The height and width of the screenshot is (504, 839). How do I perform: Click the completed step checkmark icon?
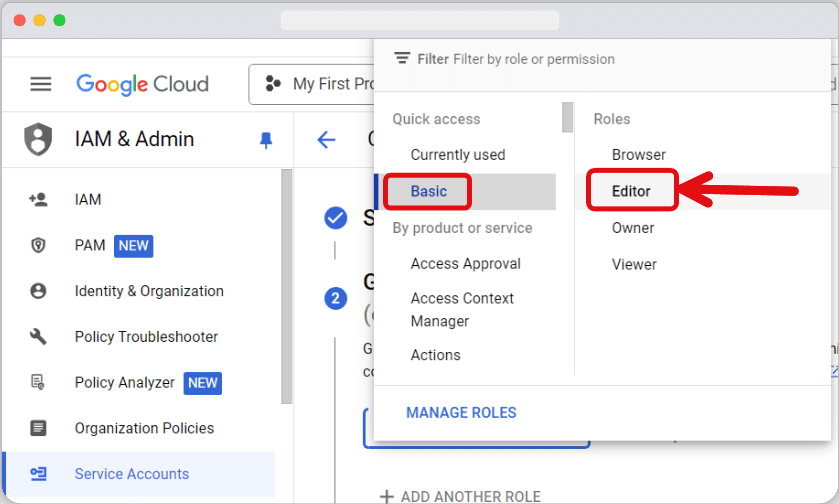pos(335,218)
